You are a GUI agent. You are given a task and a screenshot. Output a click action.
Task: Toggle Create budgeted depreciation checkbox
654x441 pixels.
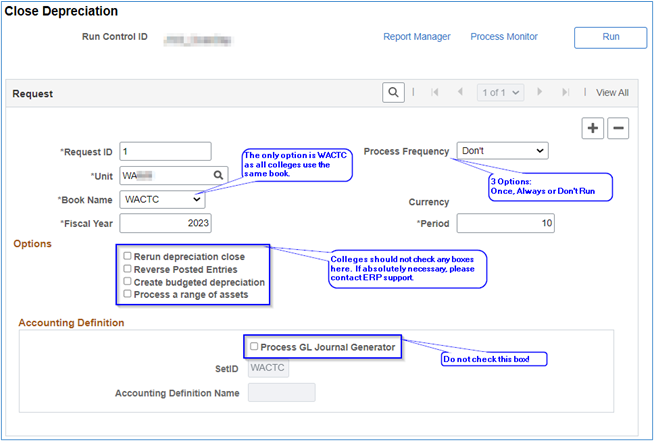[127, 282]
